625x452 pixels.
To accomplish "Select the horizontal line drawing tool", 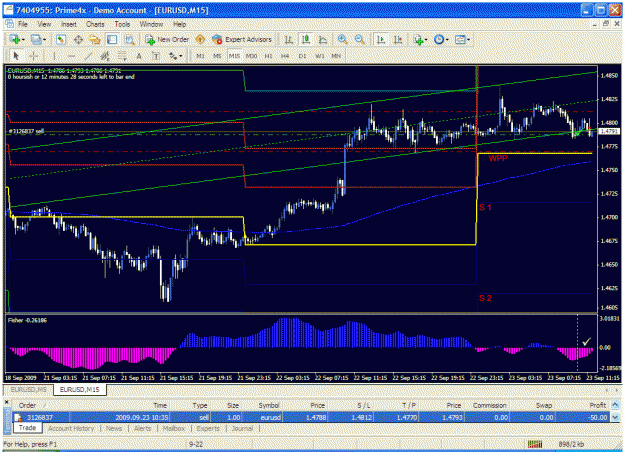I will (71, 56).
